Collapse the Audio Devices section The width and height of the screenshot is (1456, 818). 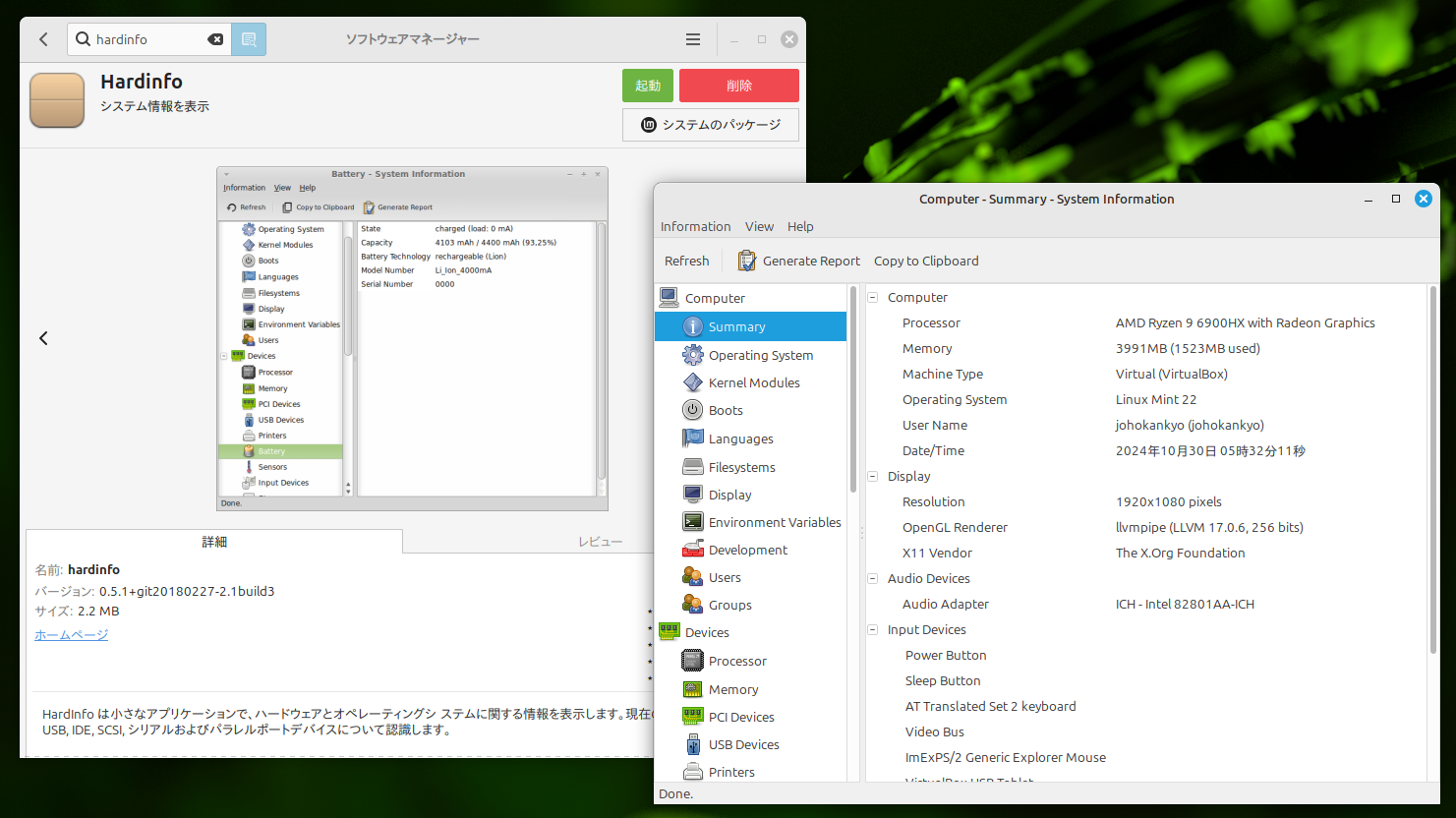pyautogui.click(x=871, y=578)
